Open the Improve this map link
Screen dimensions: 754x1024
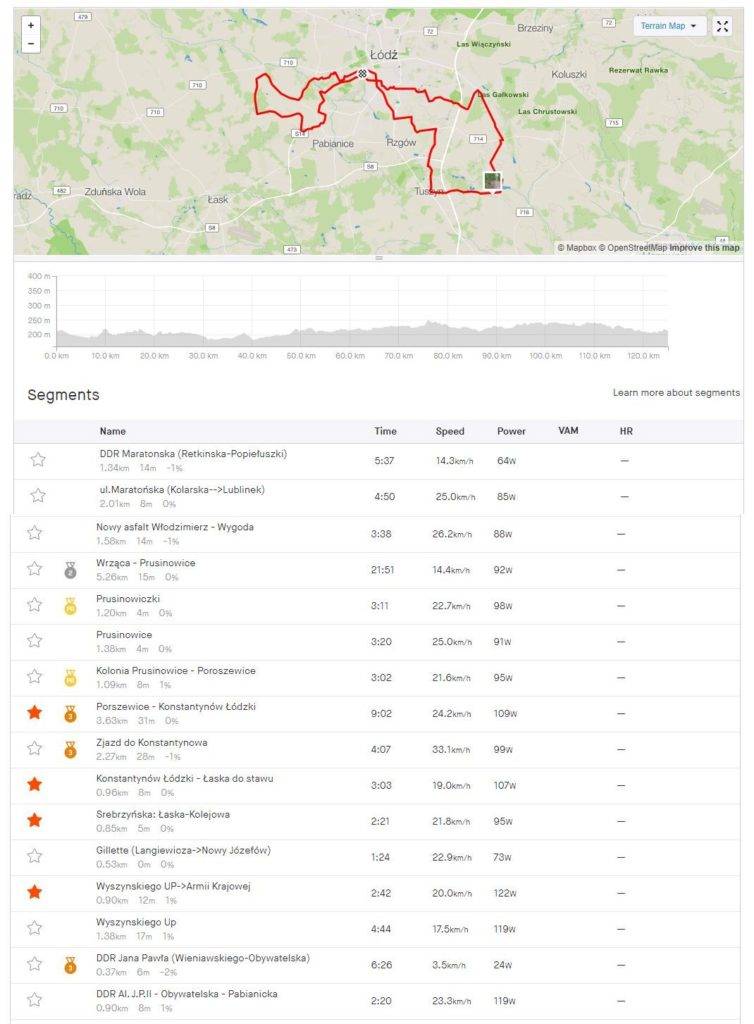pyautogui.click(x=704, y=247)
